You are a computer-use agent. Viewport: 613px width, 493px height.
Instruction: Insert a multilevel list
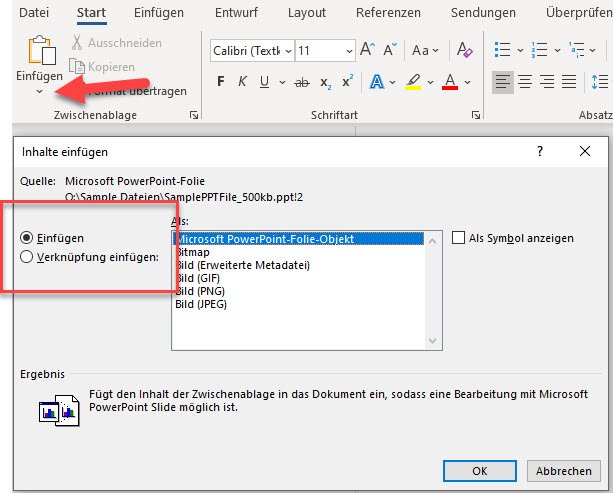(x=577, y=50)
